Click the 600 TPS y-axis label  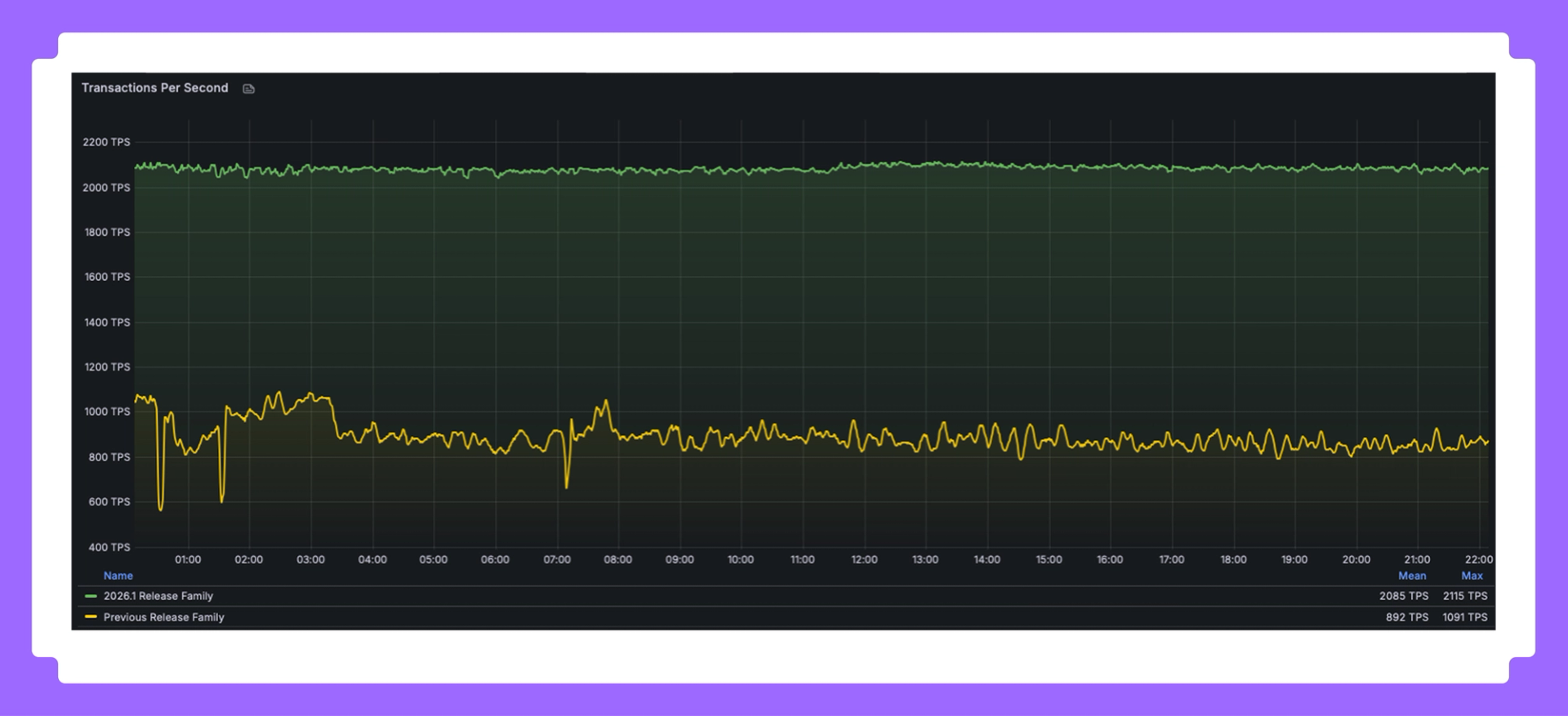109,502
